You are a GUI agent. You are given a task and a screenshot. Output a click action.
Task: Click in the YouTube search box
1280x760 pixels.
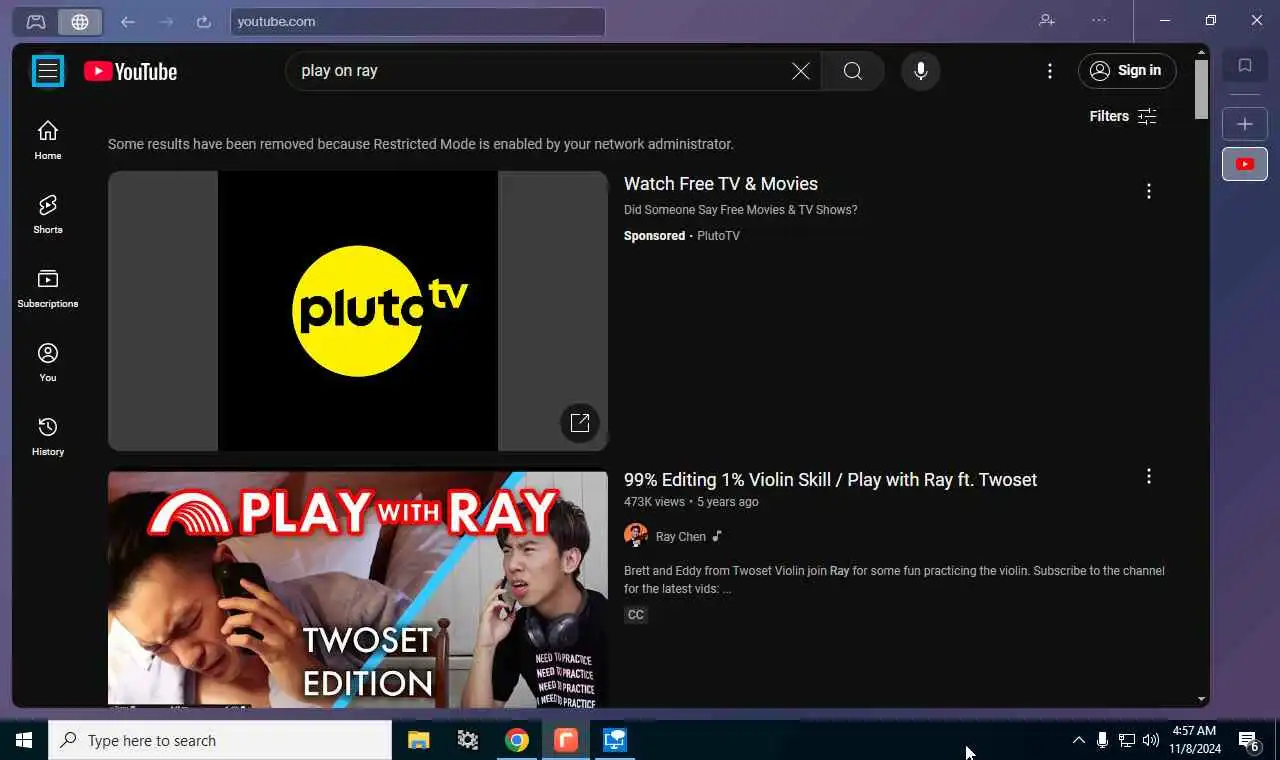(540, 71)
